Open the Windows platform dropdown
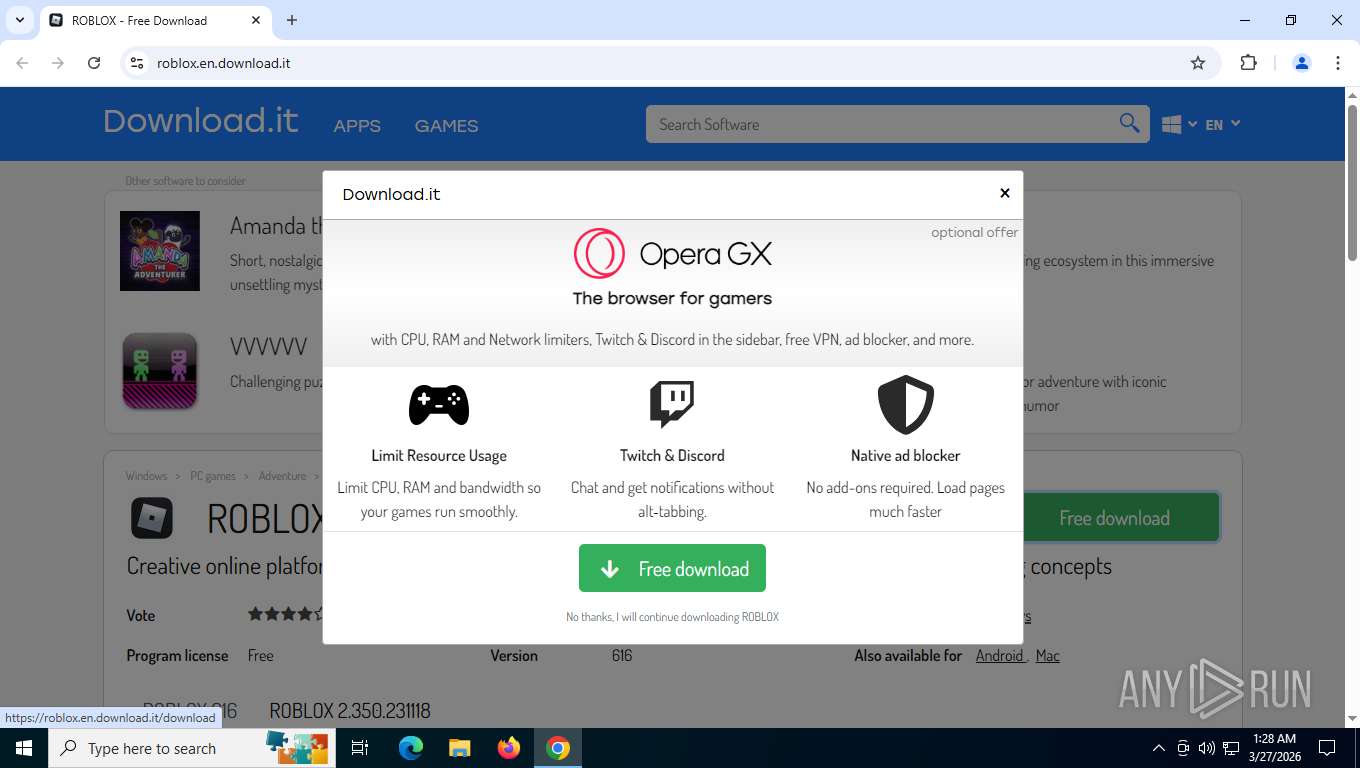 [1179, 124]
